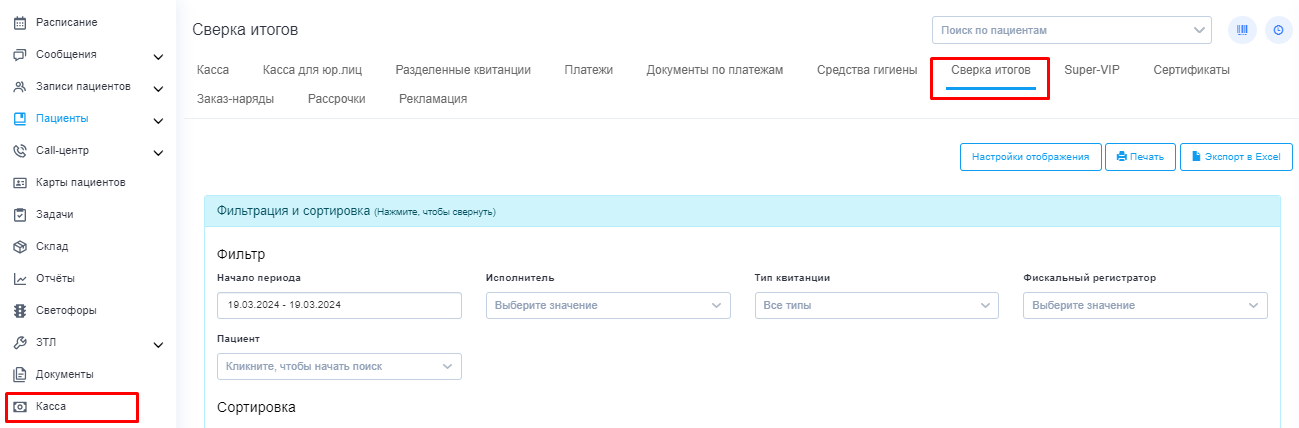The width and height of the screenshot is (1299, 428).
Task: Open Документы in the sidebar
Action: click(x=65, y=374)
